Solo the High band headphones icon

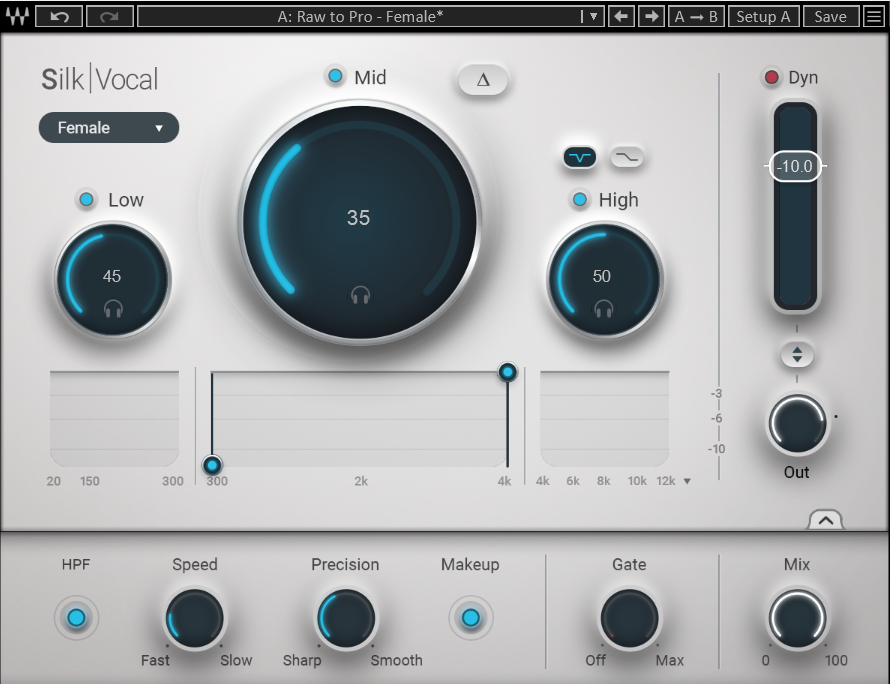pos(603,309)
